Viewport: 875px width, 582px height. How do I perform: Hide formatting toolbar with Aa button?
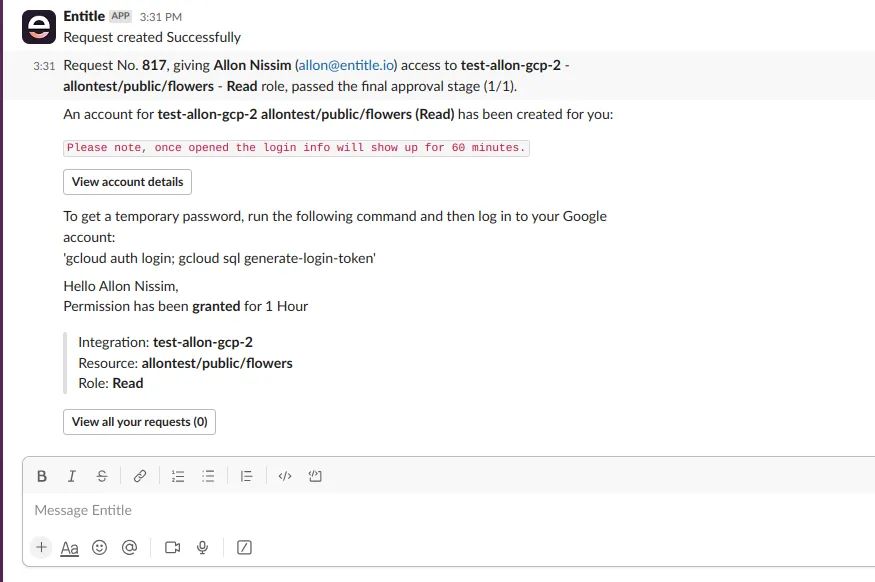(69, 548)
